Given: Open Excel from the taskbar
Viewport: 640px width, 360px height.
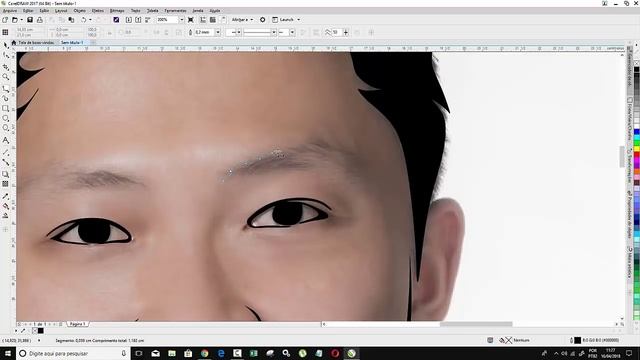Looking at the screenshot, I should click(x=253, y=353).
